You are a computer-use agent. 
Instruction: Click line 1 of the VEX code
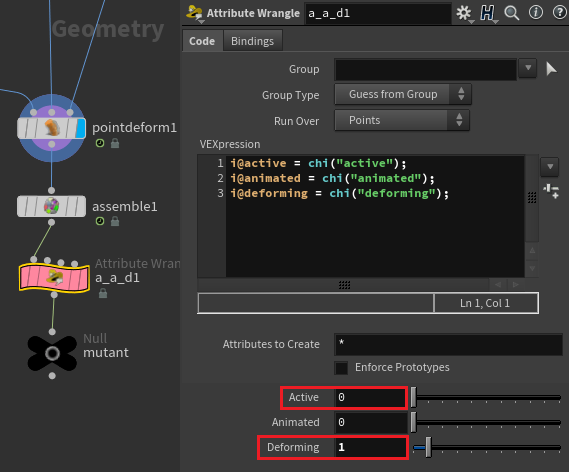coord(318,163)
